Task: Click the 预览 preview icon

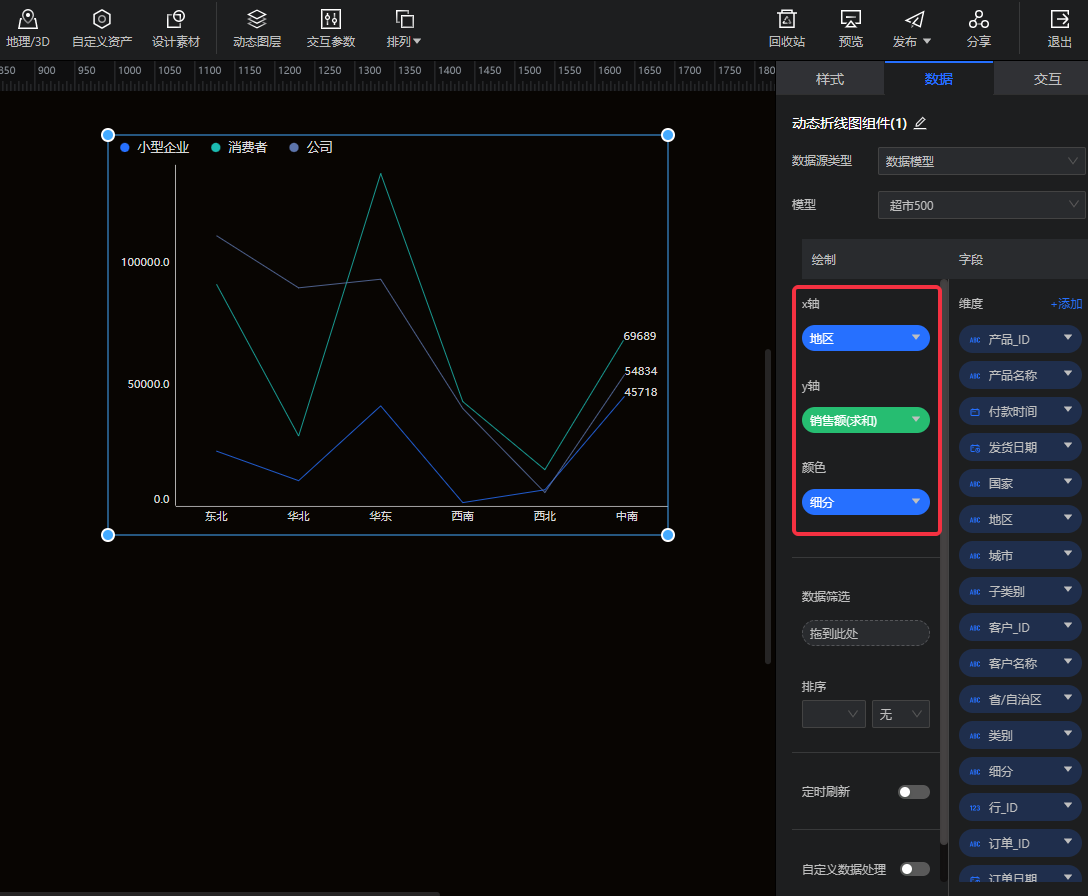Action: (x=851, y=20)
